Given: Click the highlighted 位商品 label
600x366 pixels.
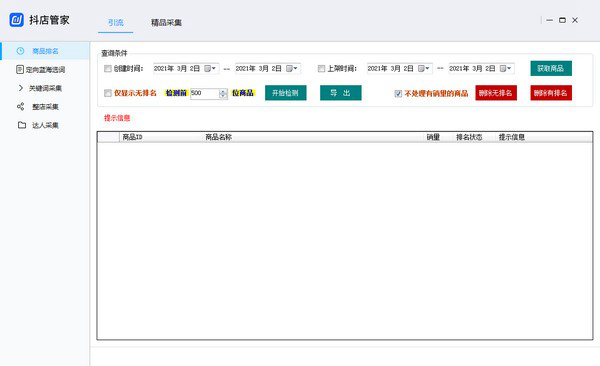Looking at the screenshot, I should pos(243,93).
